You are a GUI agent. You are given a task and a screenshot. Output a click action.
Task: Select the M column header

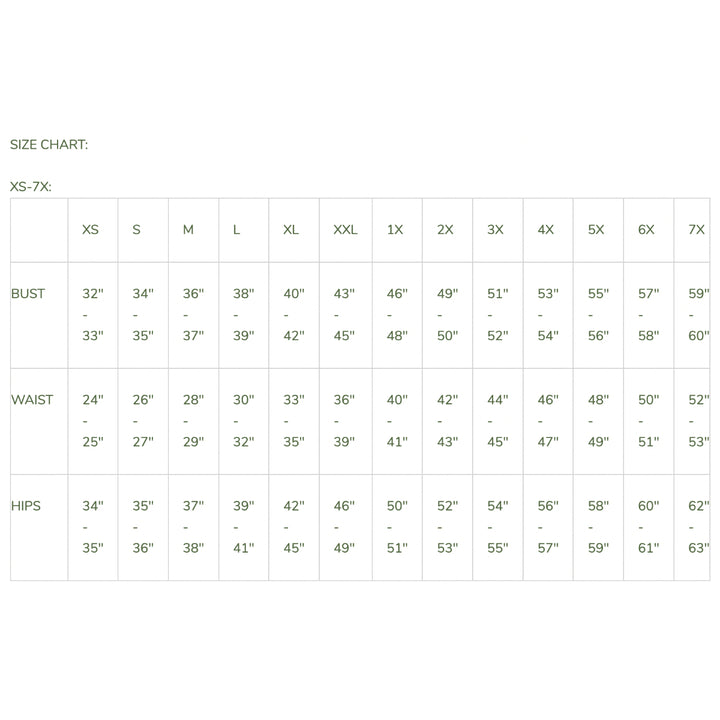coord(188,230)
